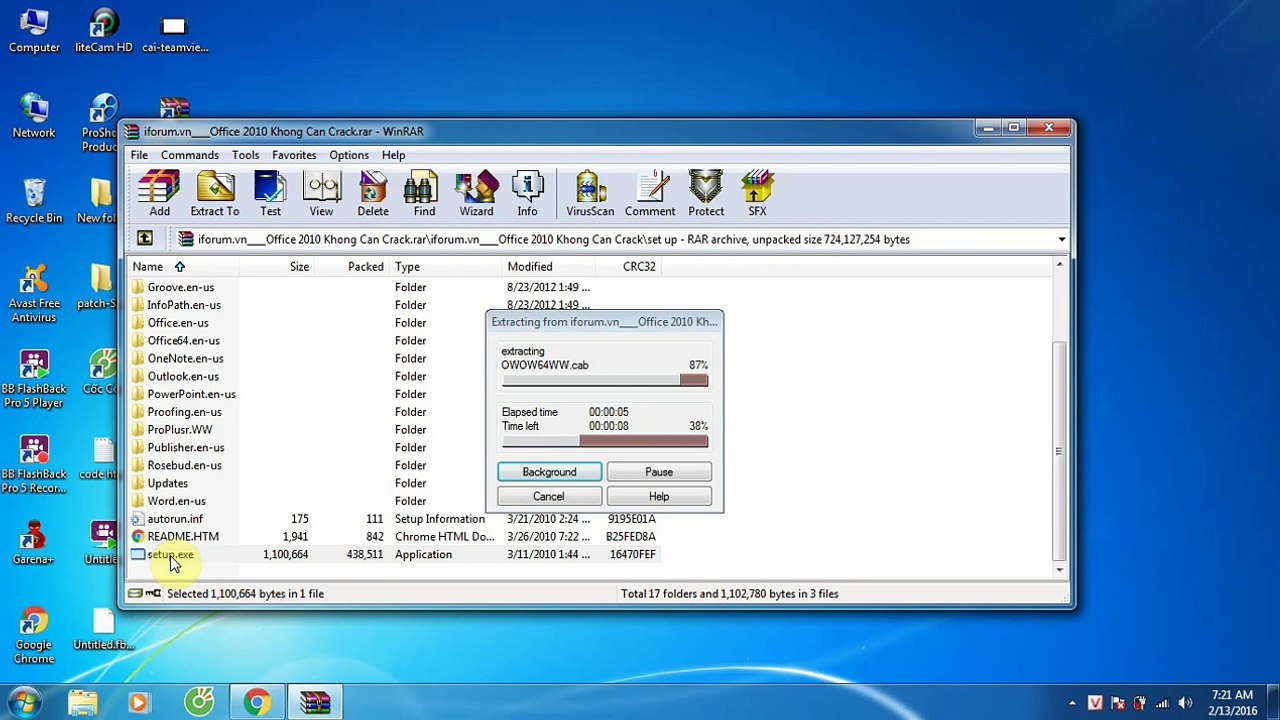This screenshot has width=1280, height=720.
Task: Open the View file tool
Action: coord(321,193)
